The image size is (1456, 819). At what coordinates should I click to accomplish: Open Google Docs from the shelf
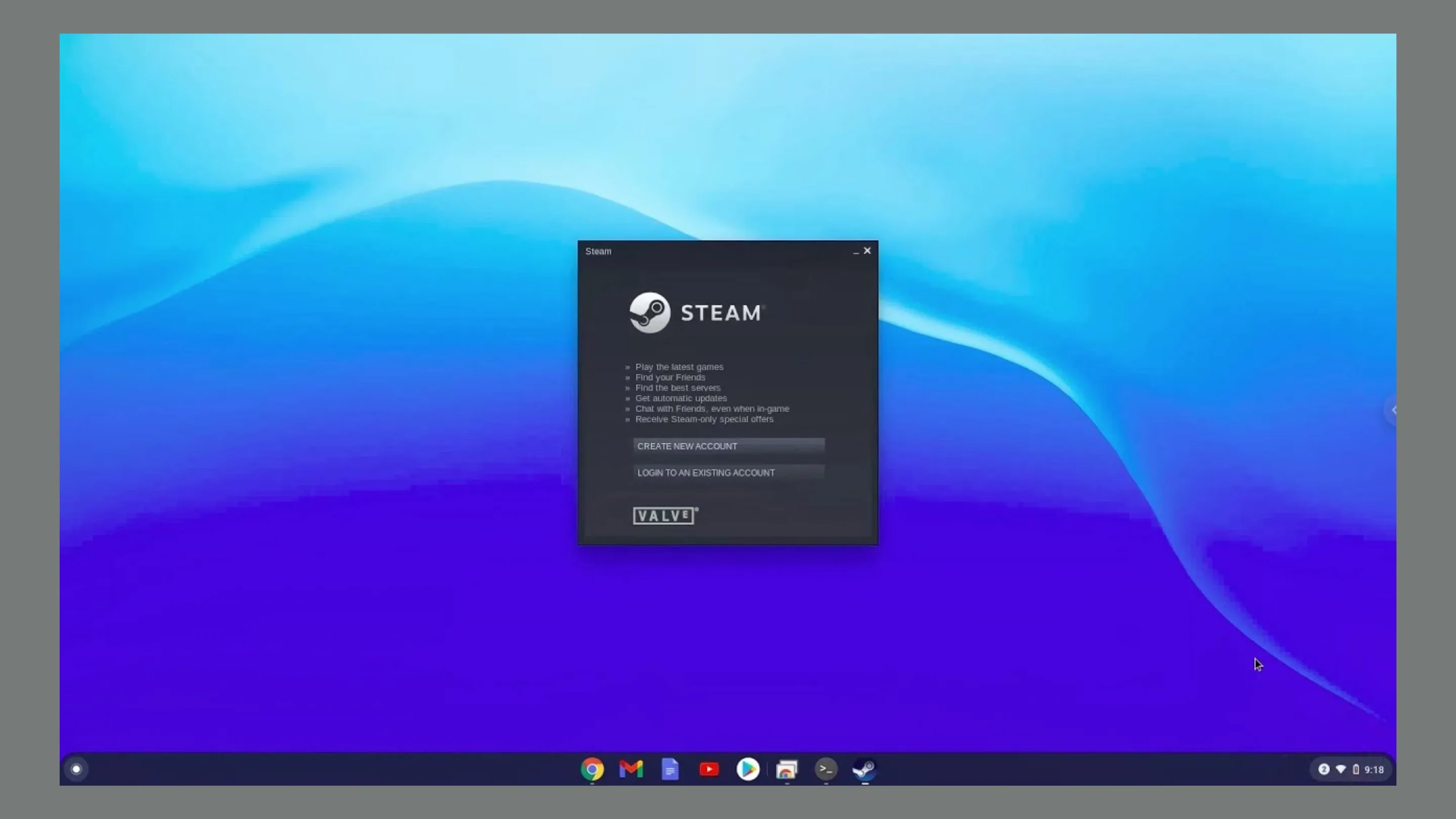(x=670, y=769)
